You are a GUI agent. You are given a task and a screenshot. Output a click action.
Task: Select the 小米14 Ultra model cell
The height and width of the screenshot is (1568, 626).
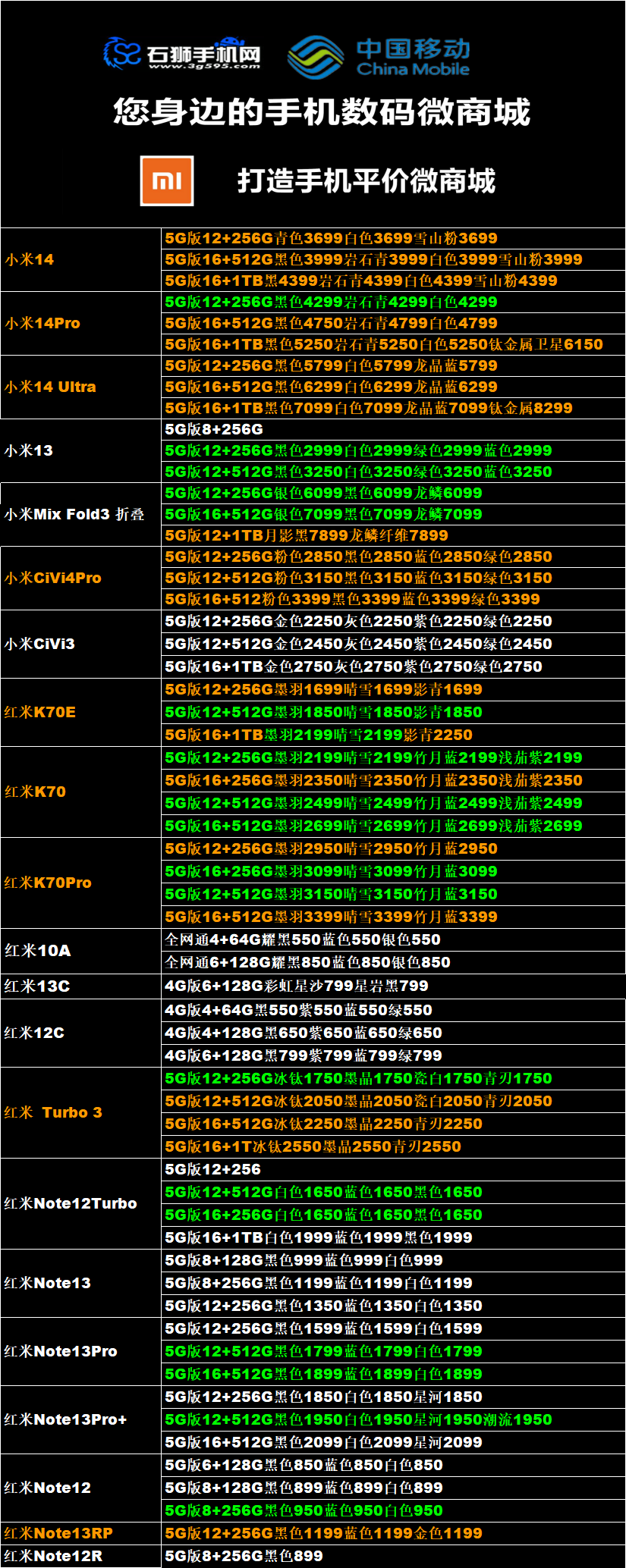point(81,387)
